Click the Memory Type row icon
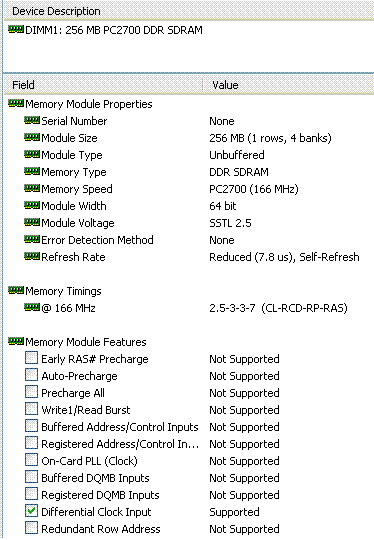 coord(32,172)
